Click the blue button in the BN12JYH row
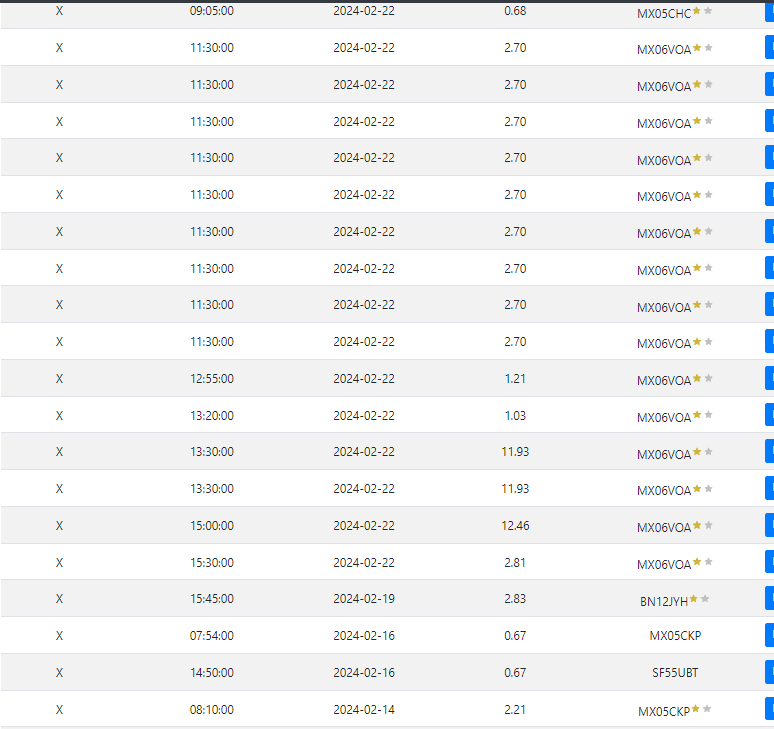The image size is (774, 729). (x=769, y=599)
